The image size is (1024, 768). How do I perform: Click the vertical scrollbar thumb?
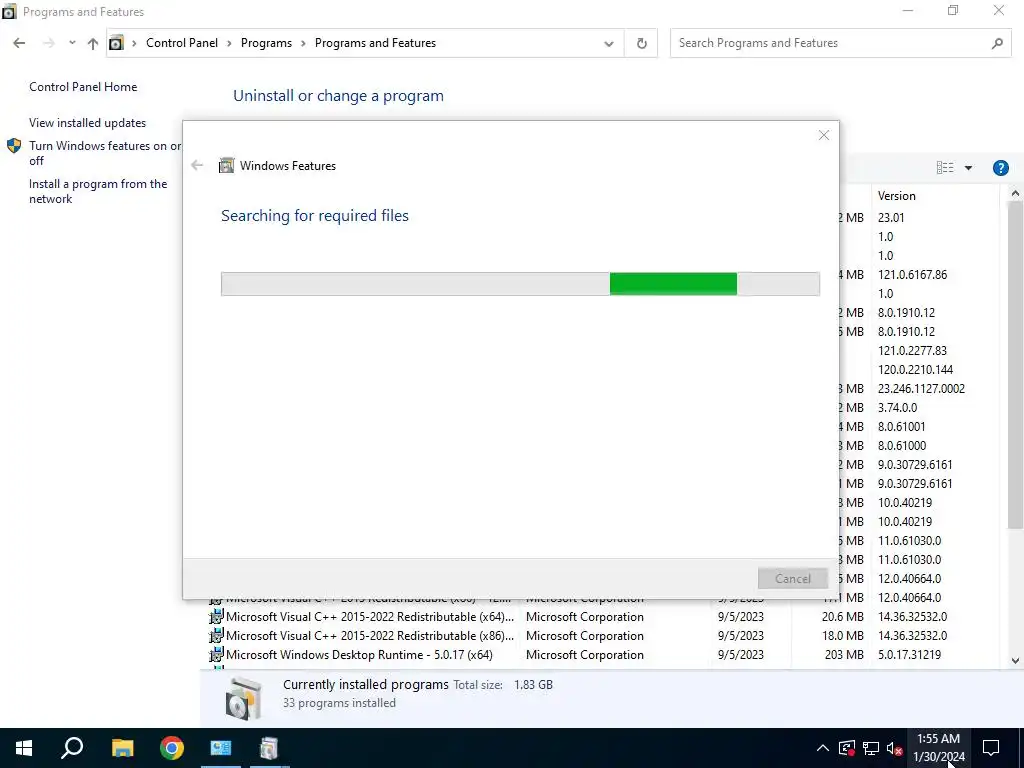click(1015, 364)
